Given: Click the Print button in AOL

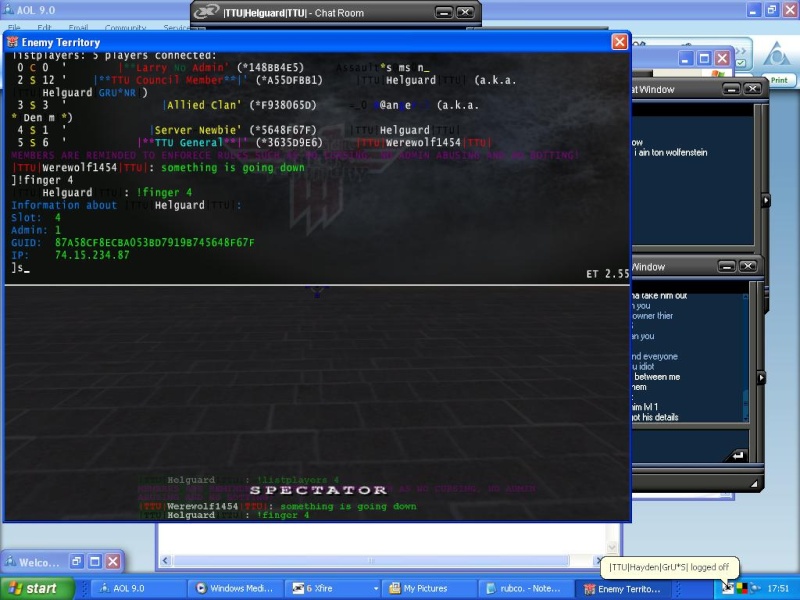Looking at the screenshot, I should click(x=779, y=80).
